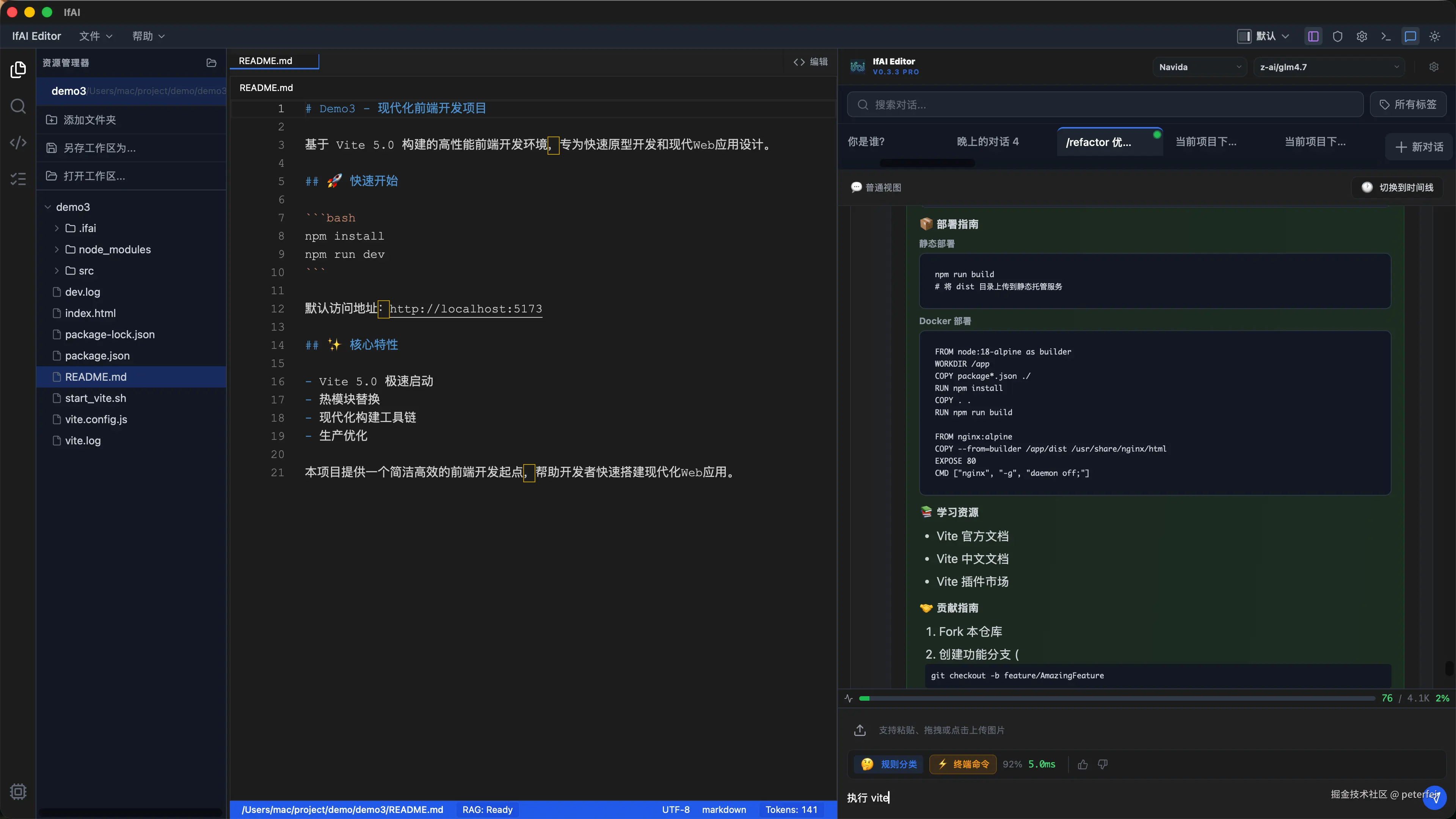
Task: Click the upload image icon in chat
Action: coord(860,730)
